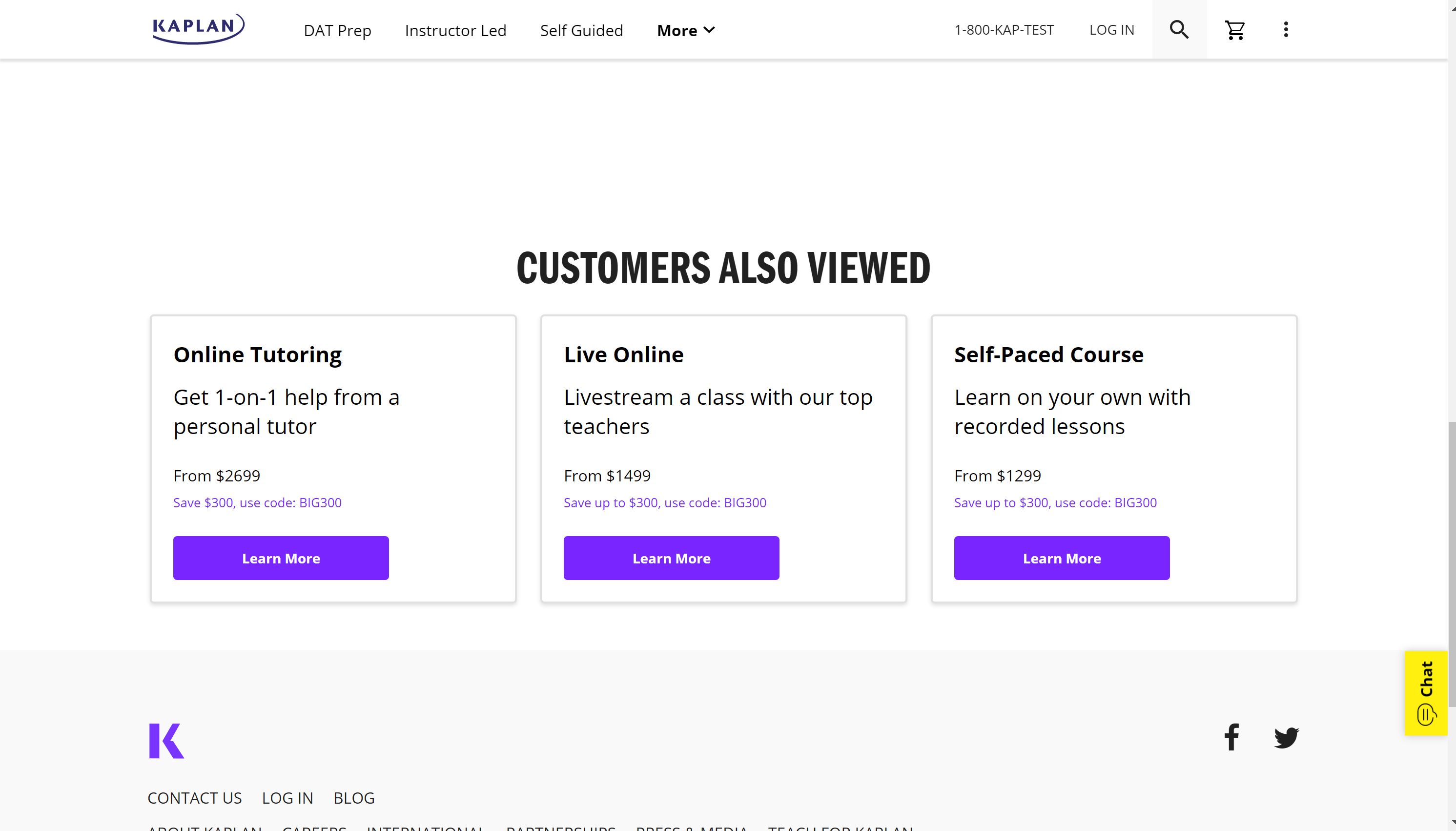Click Learn More for Live Online
Image resolution: width=1456 pixels, height=831 pixels.
(671, 558)
